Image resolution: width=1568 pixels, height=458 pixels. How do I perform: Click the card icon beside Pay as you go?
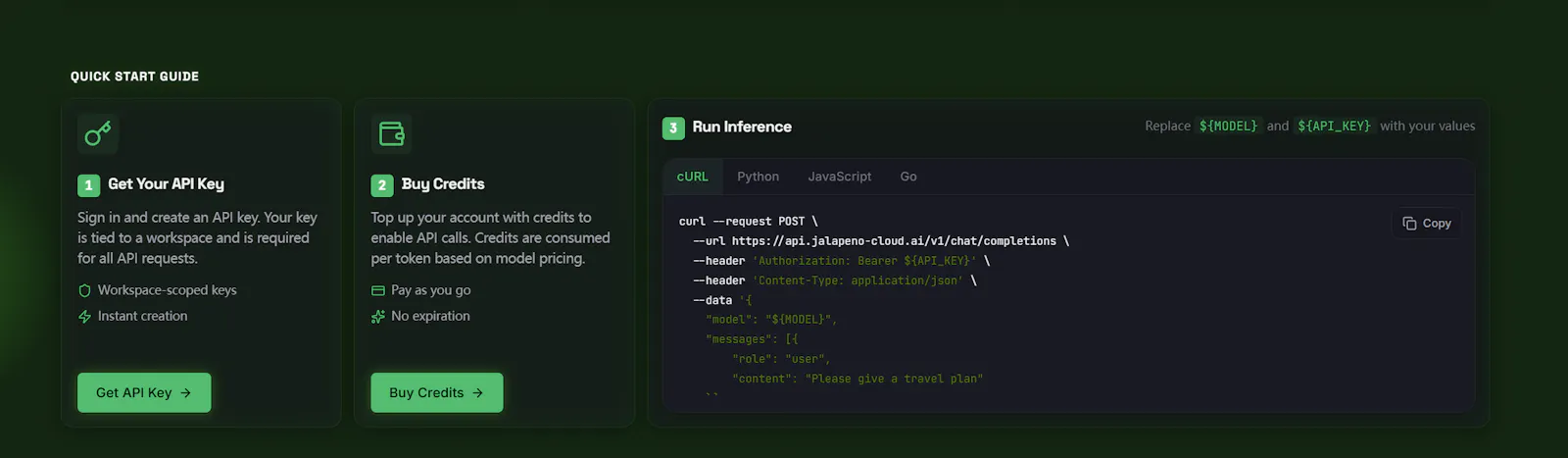coord(378,290)
